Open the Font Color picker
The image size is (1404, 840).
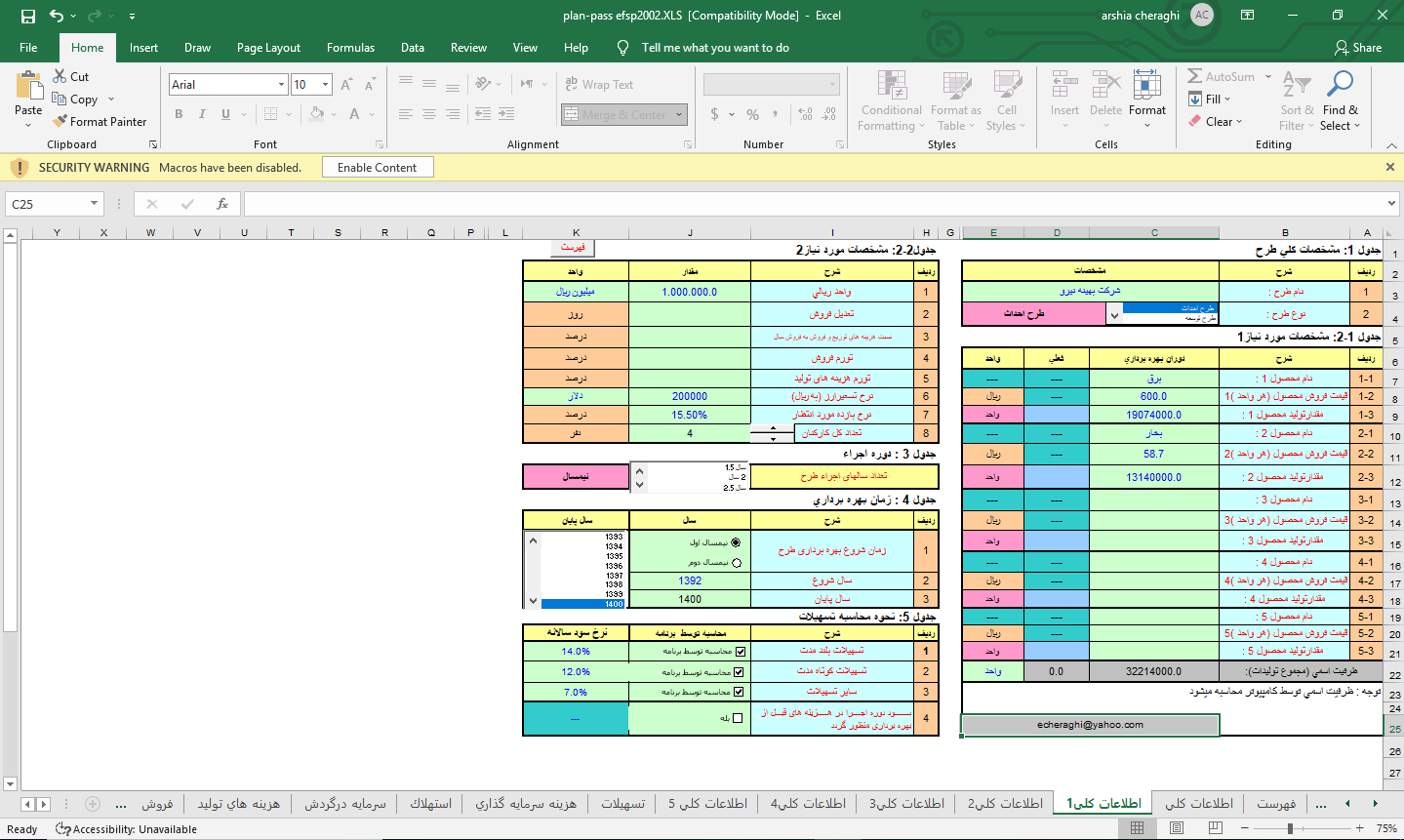tap(354, 114)
